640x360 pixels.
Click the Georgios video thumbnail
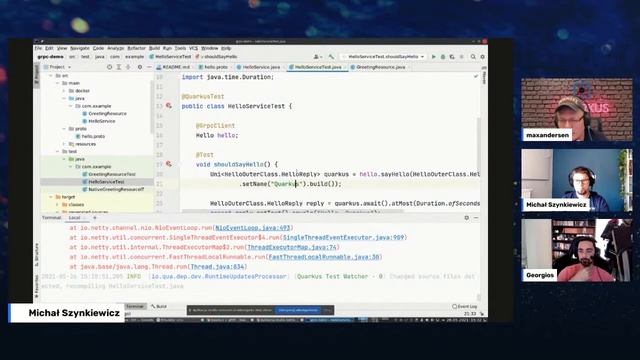(x=576, y=250)
